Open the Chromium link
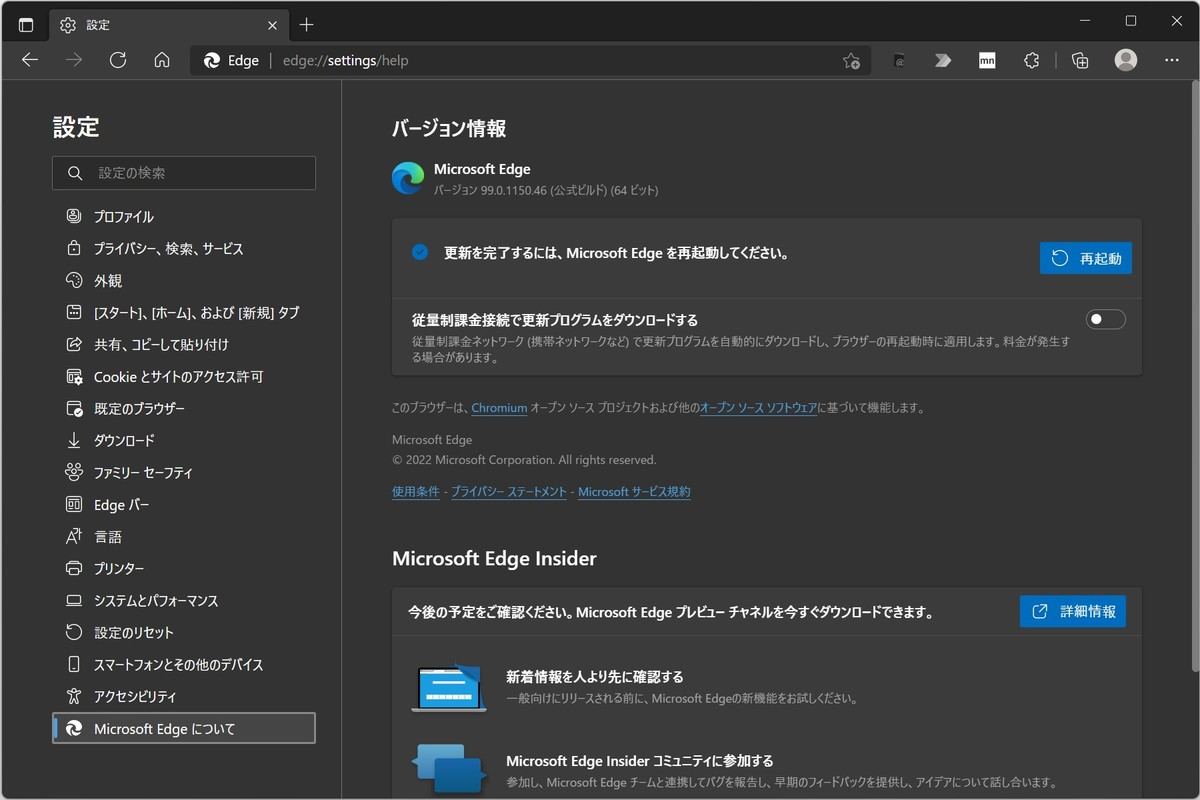The image size is (1200, 800). (499, 408)
